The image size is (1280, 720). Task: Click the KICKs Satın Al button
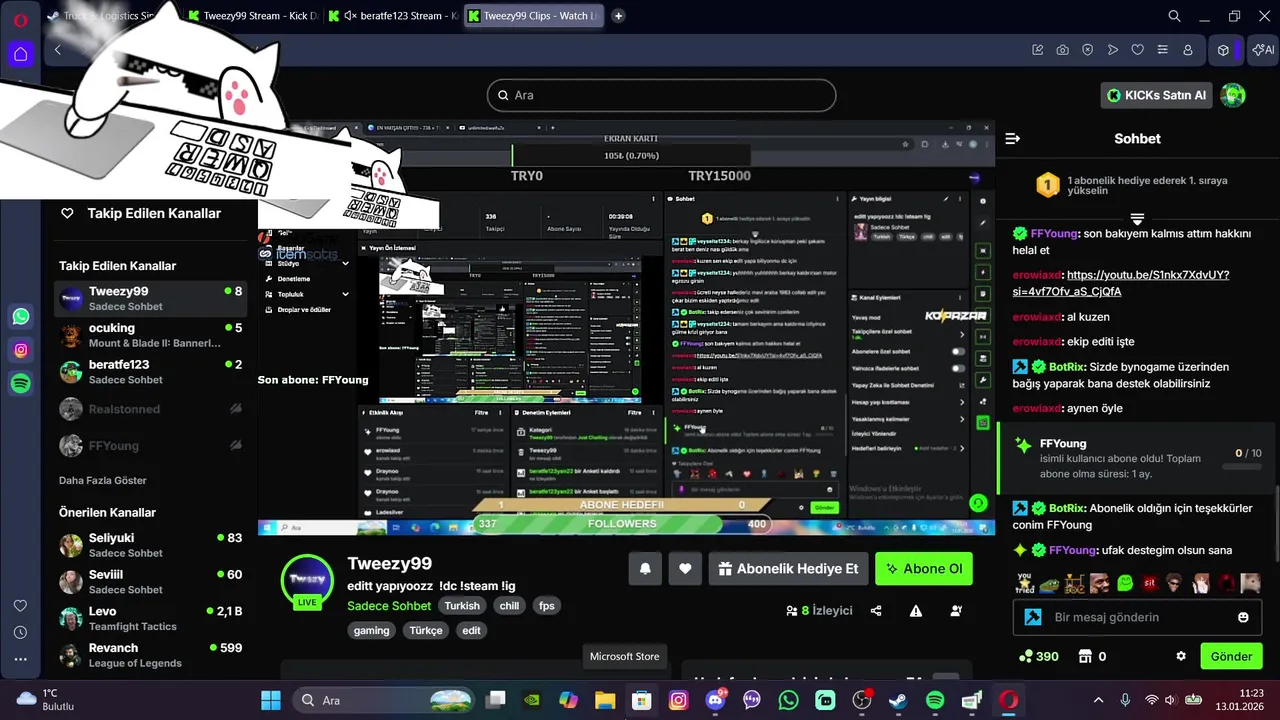point(1158,95)
